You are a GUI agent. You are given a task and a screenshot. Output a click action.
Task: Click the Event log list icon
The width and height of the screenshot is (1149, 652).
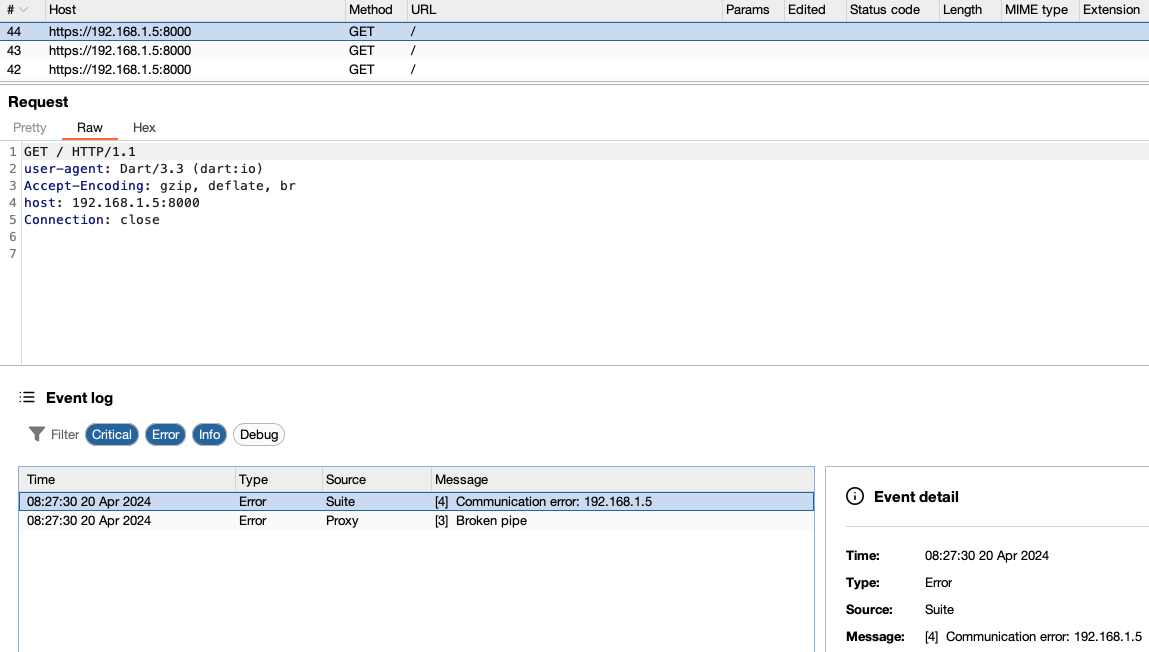click(x=27, y=398)
